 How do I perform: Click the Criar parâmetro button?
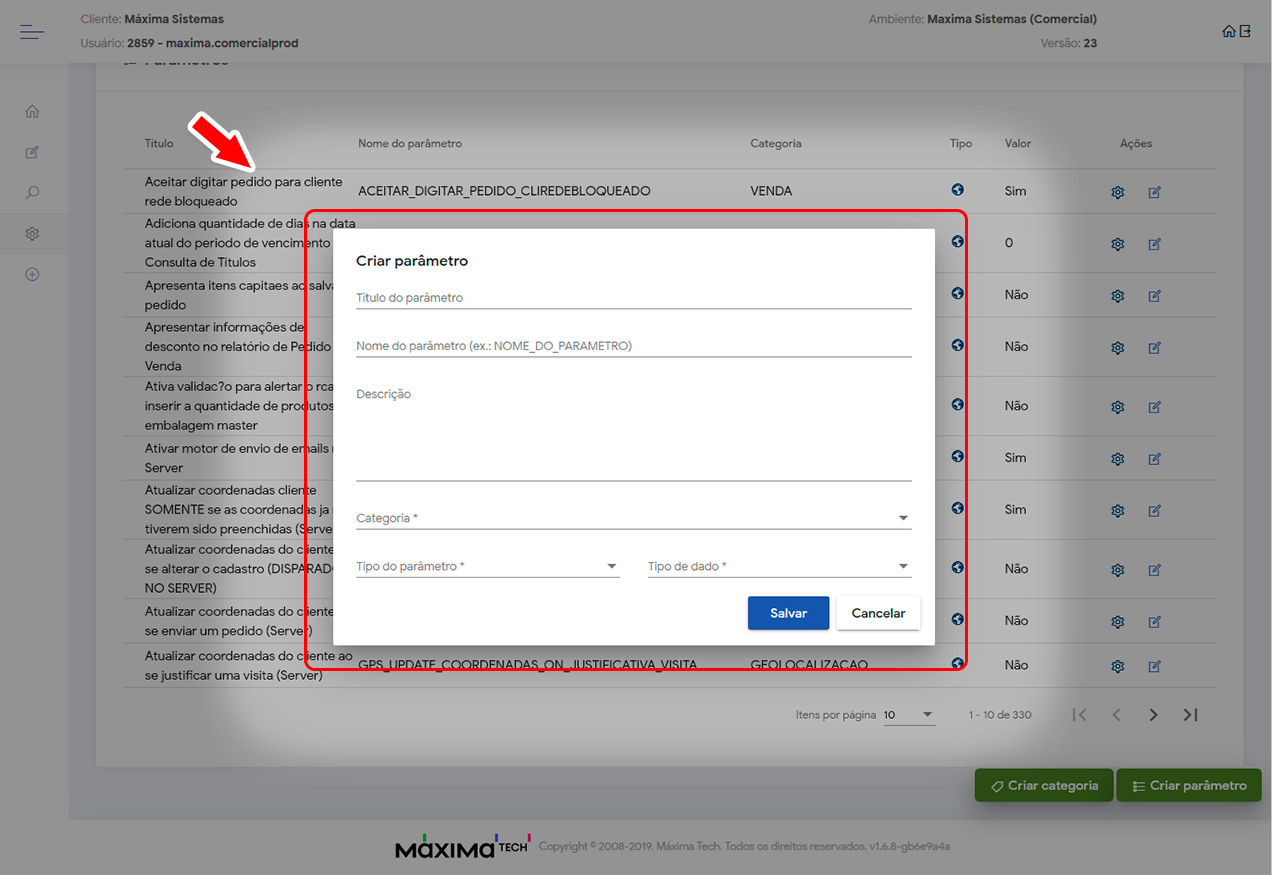click(x=1189, y=785)
